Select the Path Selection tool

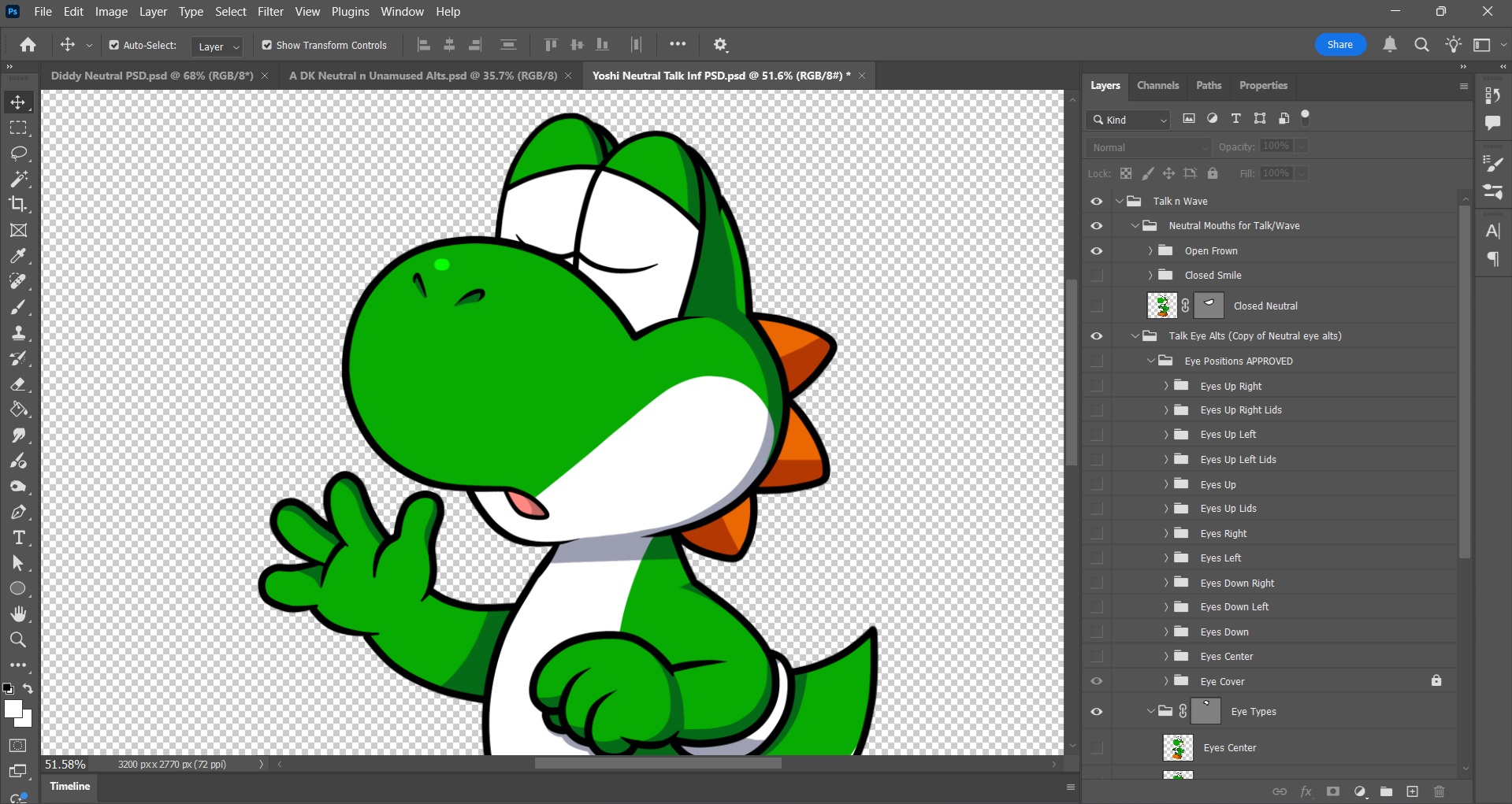[x=18, y=563]
